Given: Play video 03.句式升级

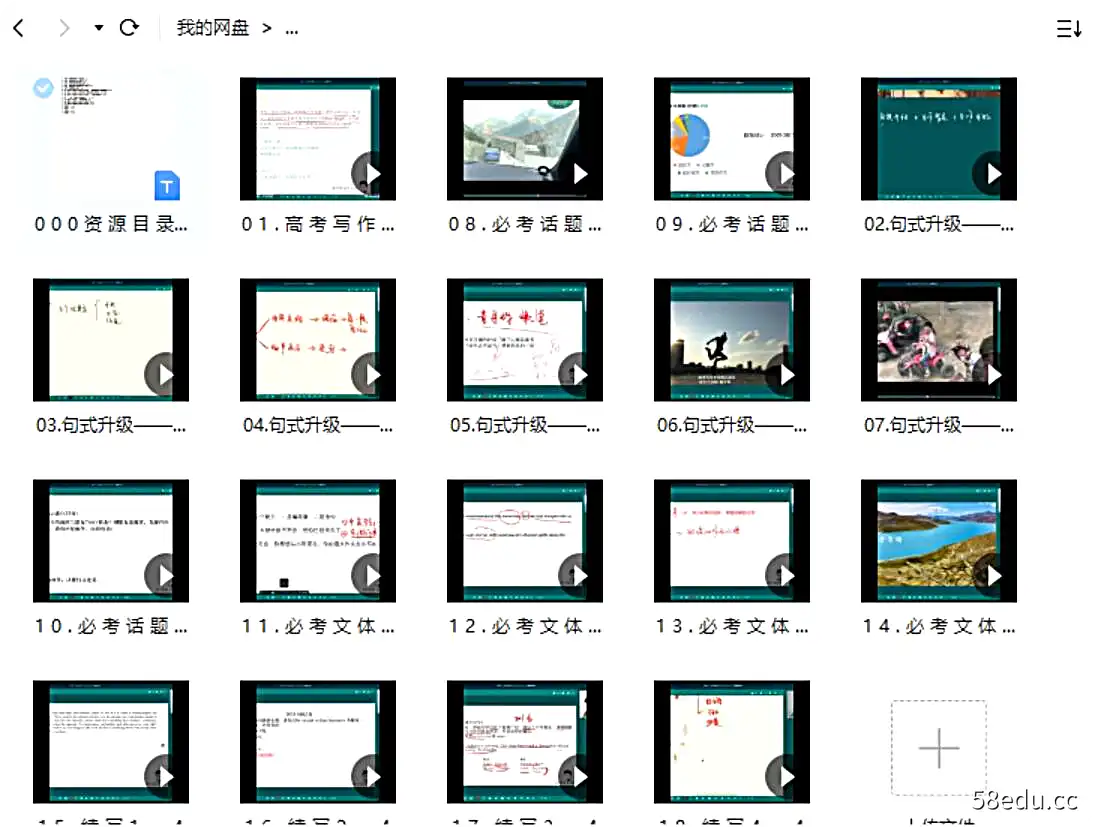Looking at the screenshot, I should (111, 340).
